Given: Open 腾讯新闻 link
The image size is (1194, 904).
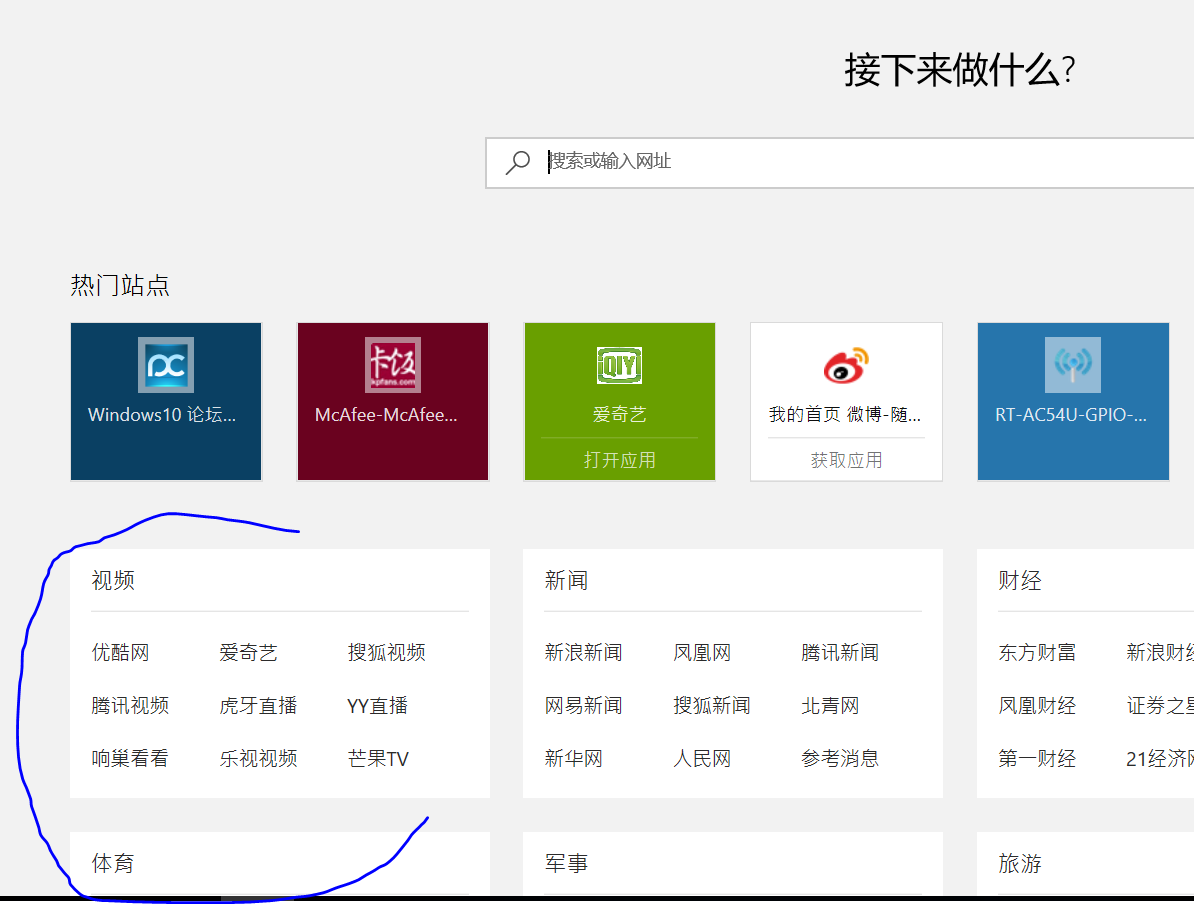Looking at the screenshot, I should (x=840, y=653).
